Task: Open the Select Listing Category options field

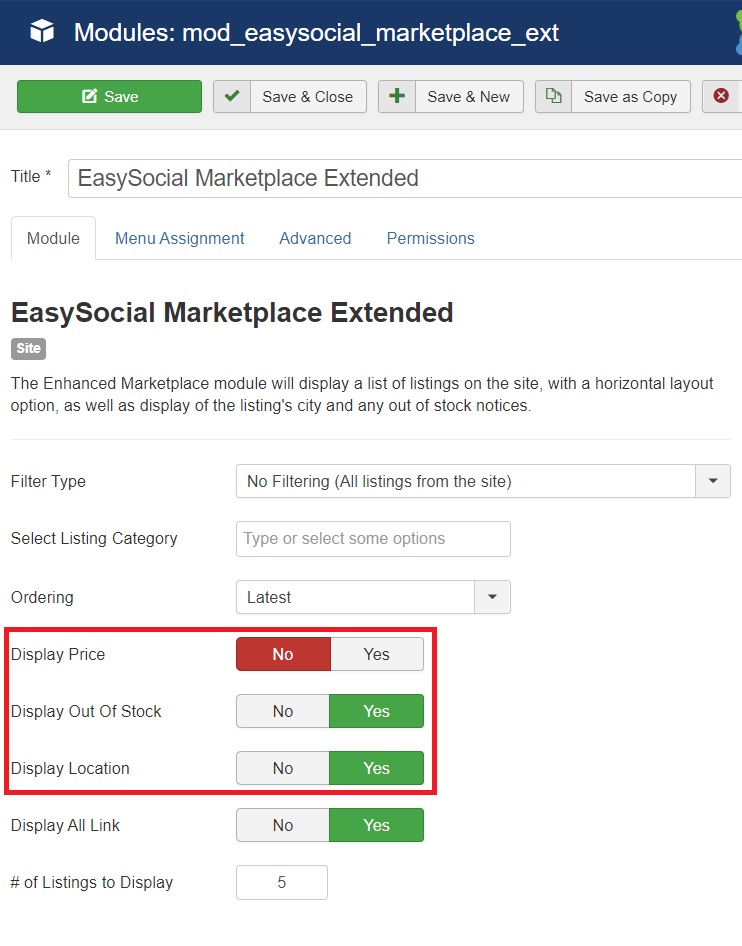Action: point(373,538)
